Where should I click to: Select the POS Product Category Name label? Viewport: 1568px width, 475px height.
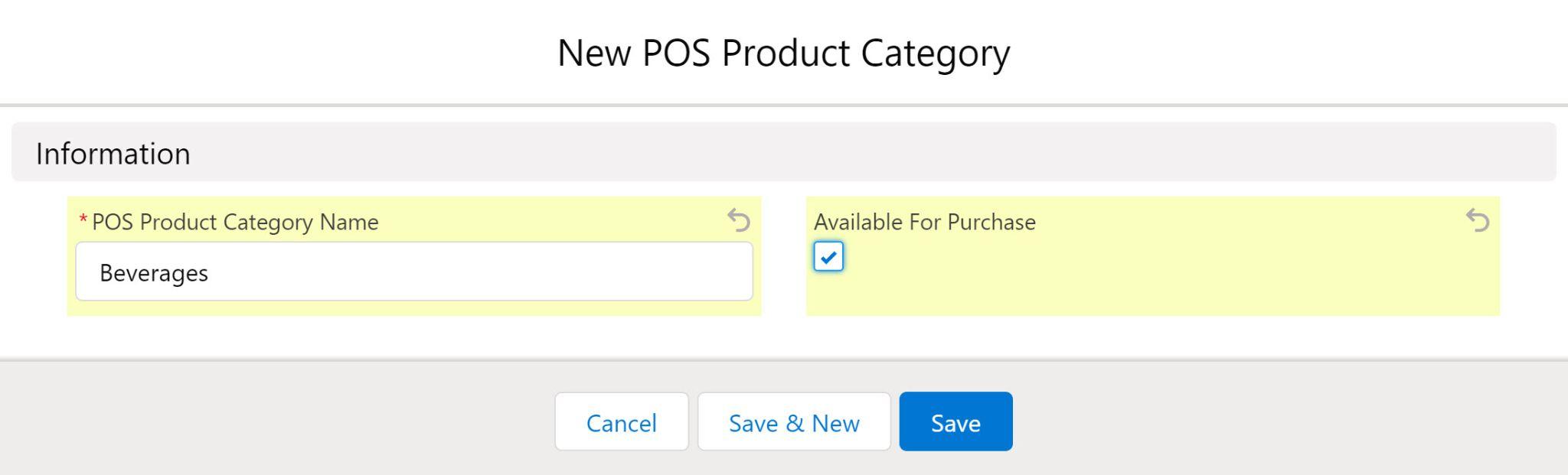[x=234, y=222]
